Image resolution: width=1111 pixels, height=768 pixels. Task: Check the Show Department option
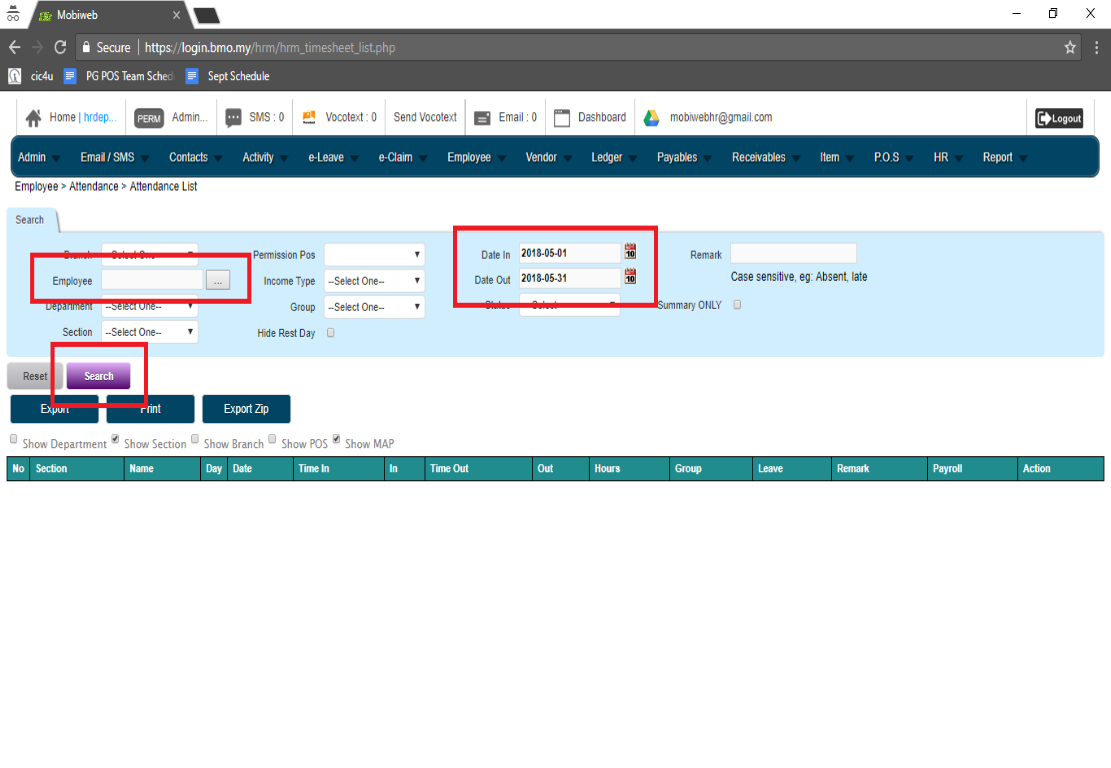coord(13,439)
